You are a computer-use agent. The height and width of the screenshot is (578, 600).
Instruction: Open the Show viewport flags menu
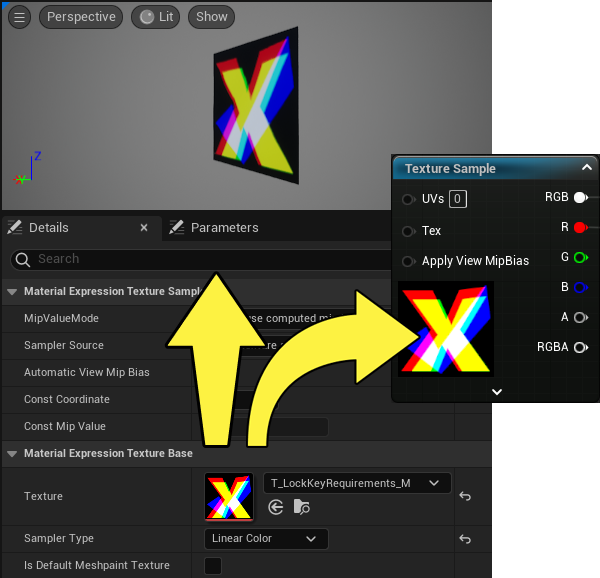(211, 17)
